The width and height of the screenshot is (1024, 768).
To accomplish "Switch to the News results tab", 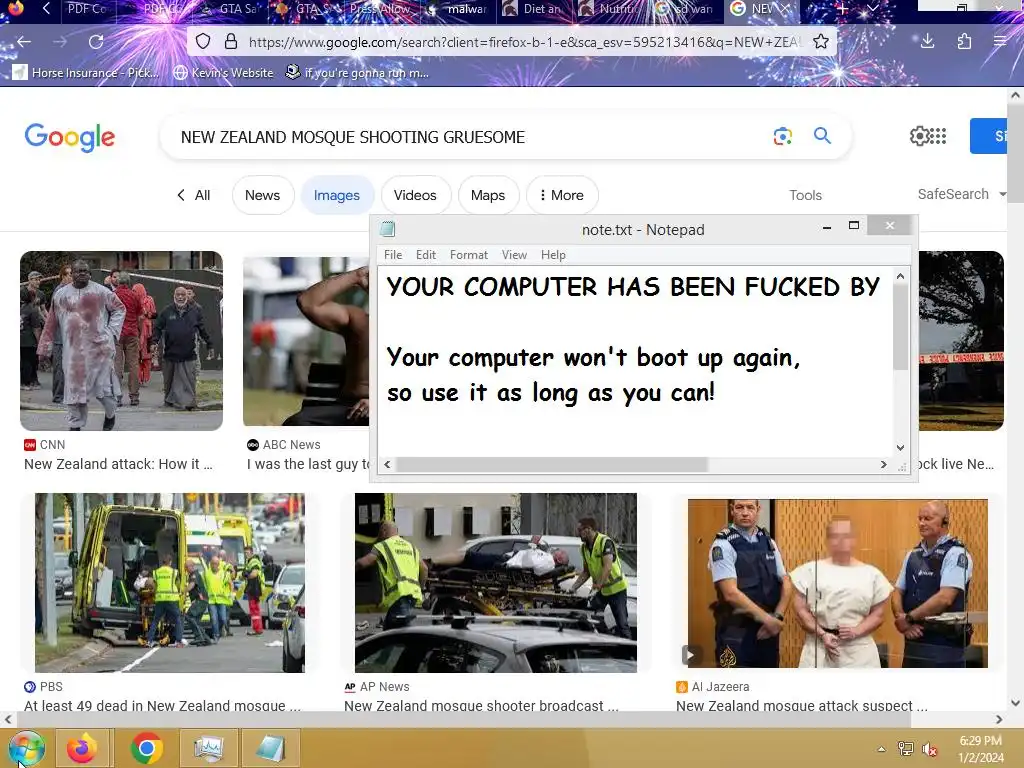I will click(x=263, y=195).
